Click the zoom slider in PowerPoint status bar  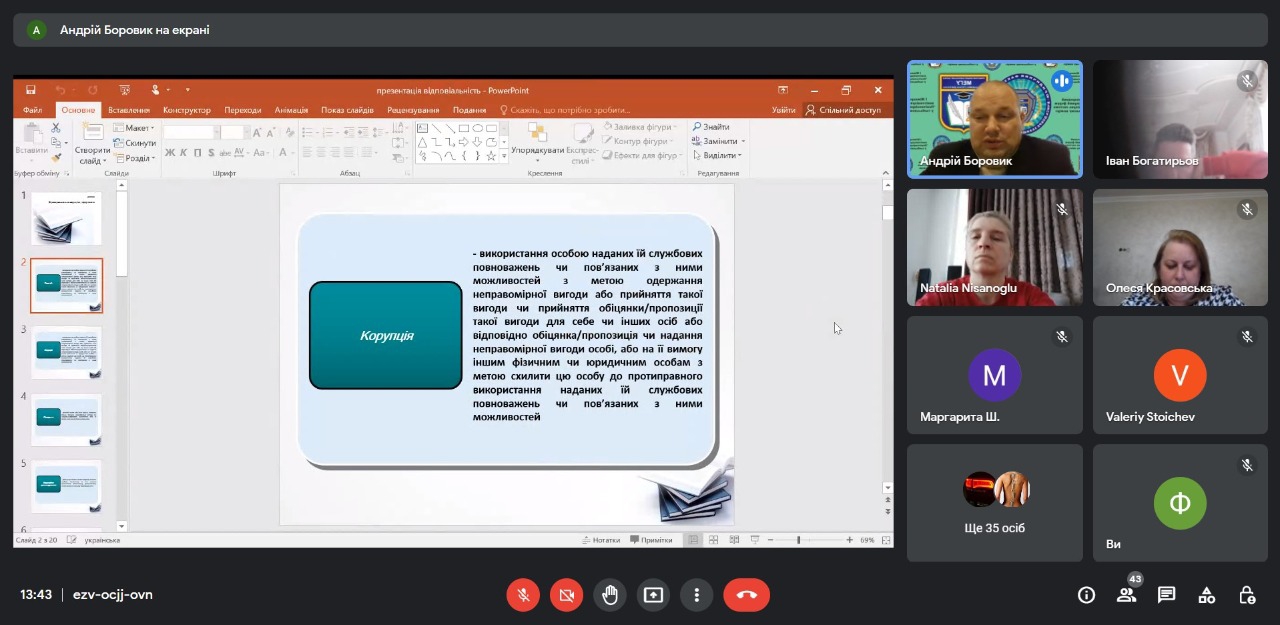[808, 540]
